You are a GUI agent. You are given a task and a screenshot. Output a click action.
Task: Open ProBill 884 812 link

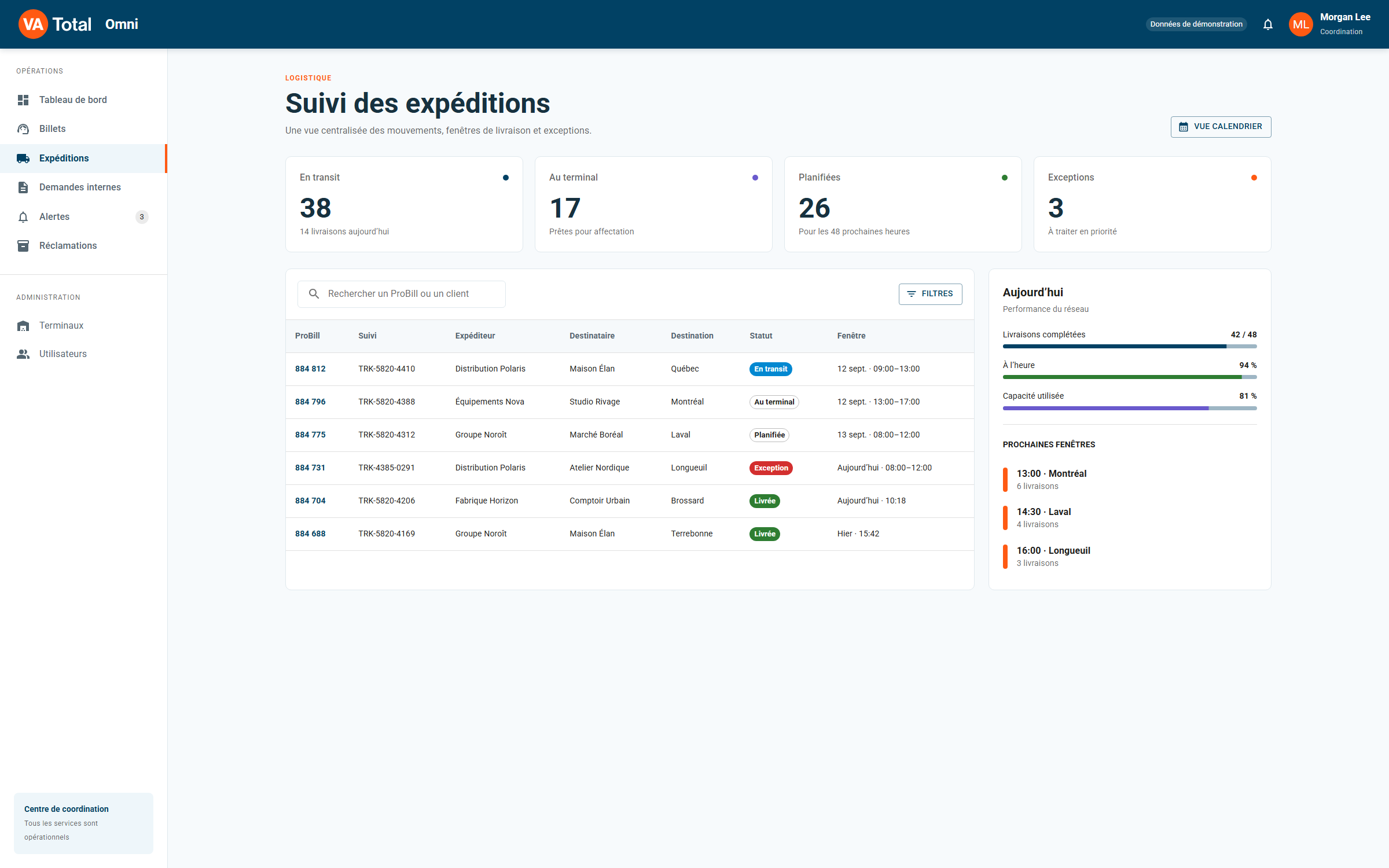[310, 369]
